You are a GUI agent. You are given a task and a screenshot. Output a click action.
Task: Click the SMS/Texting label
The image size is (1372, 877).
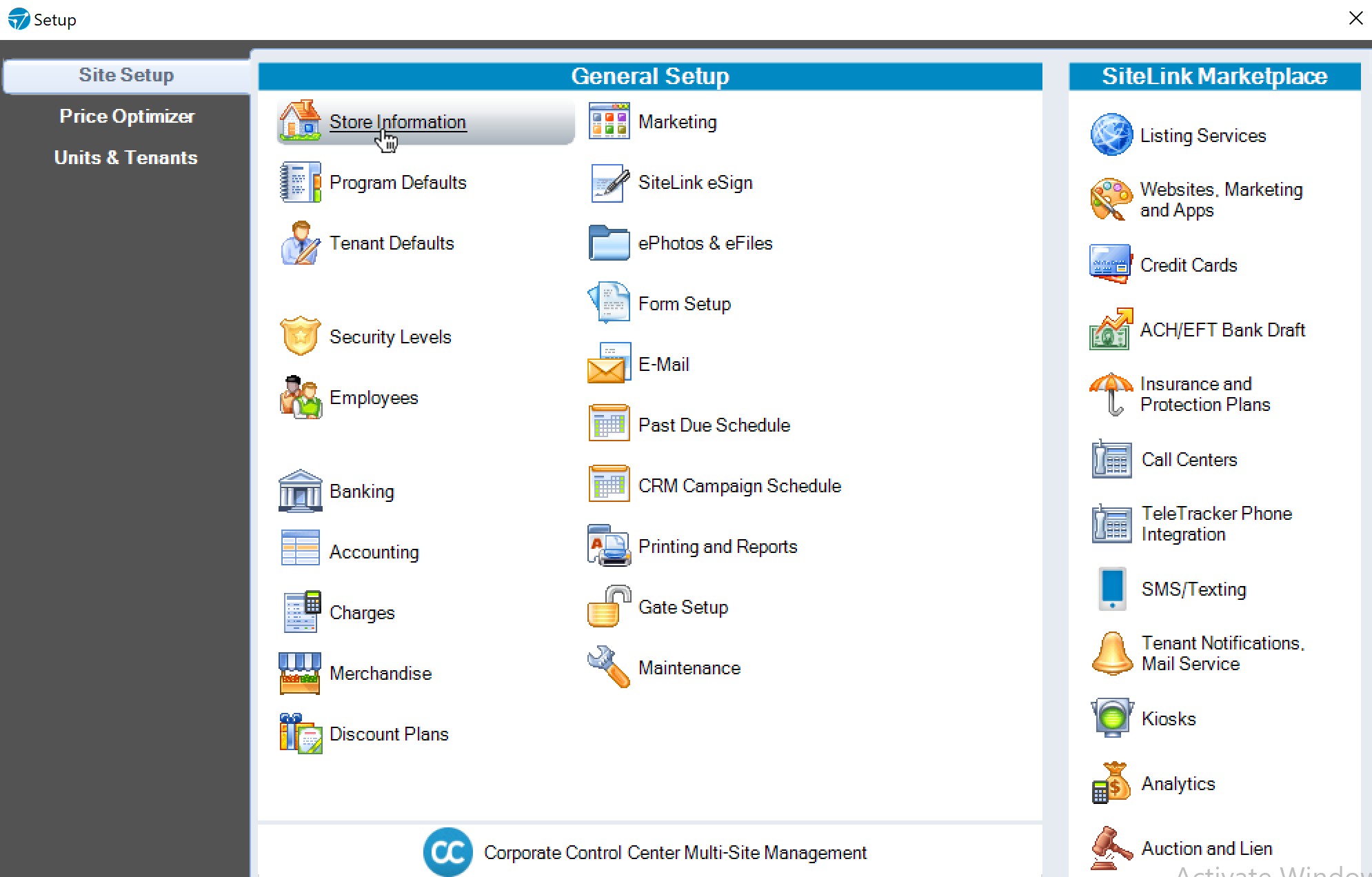1194,589
